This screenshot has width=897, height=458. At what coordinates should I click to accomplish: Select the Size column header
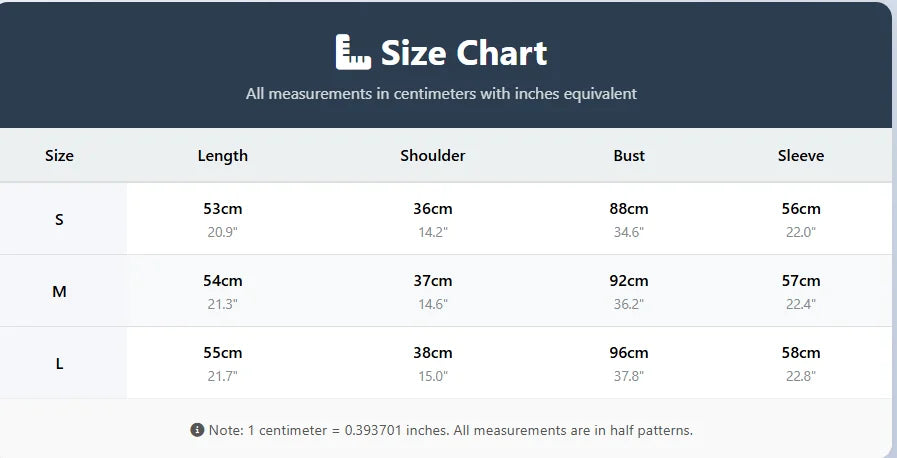59,156
